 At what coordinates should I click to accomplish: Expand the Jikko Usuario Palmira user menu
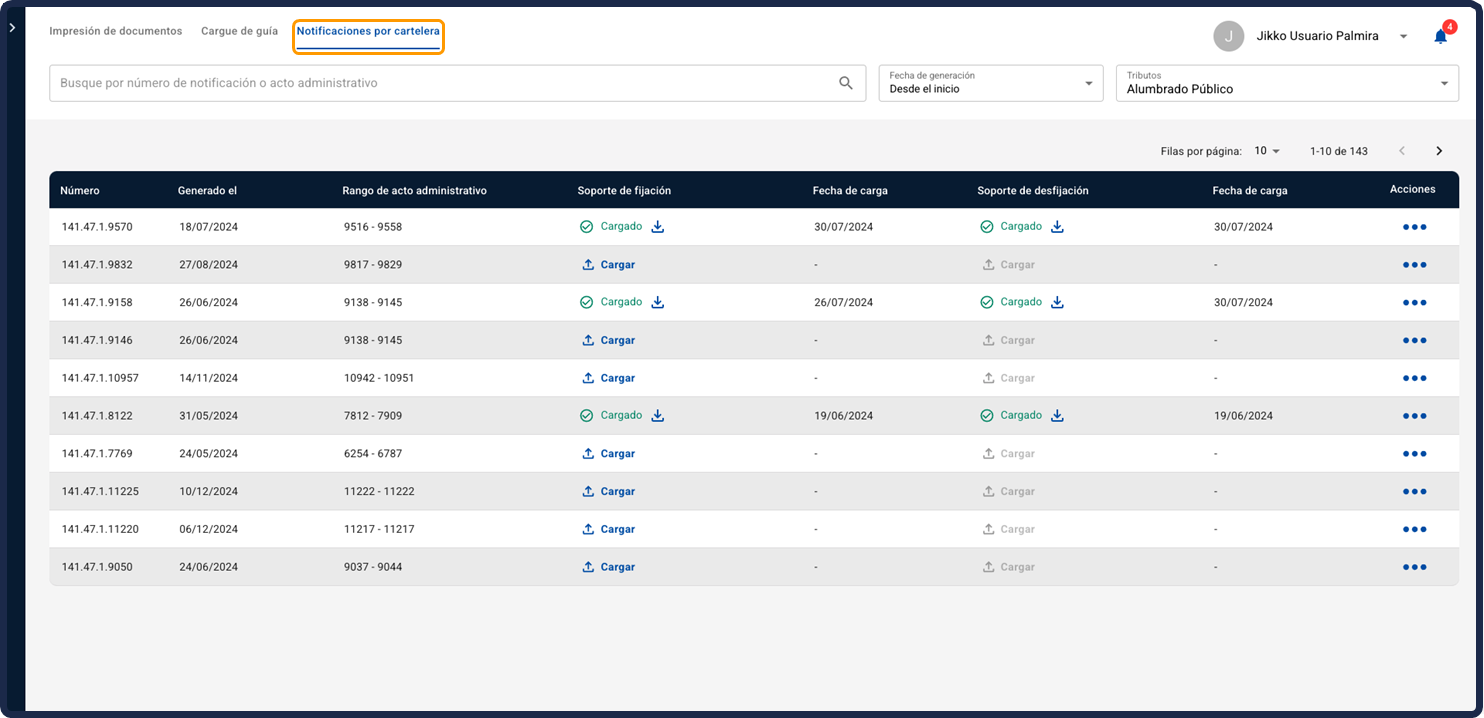point(1403,36)
